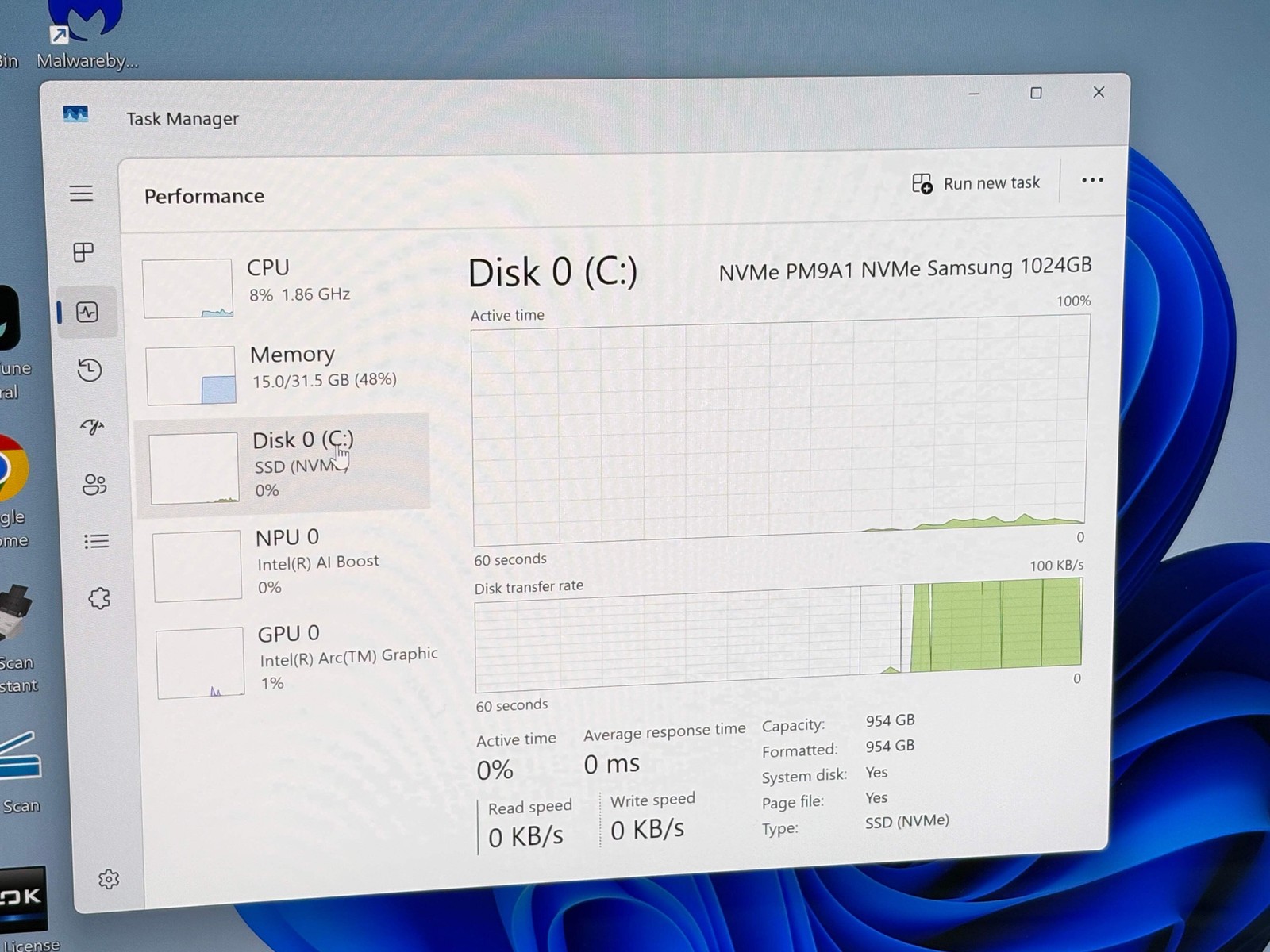Open the three-dot more options menu
1270x952 pixels.
pos(1092,180)
